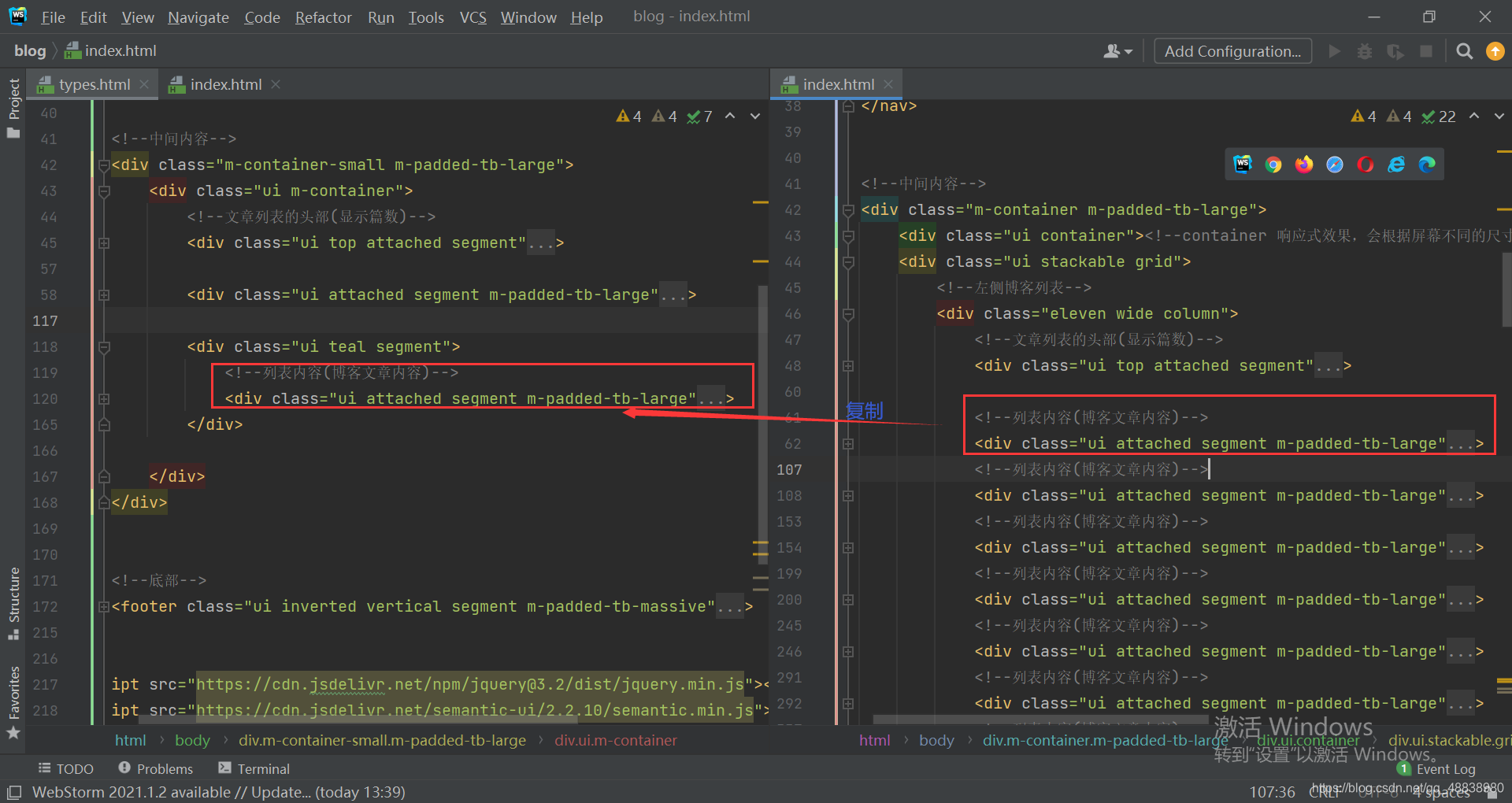
Task: Open page in Chrome browser icon
Action: coord(1273,164)
